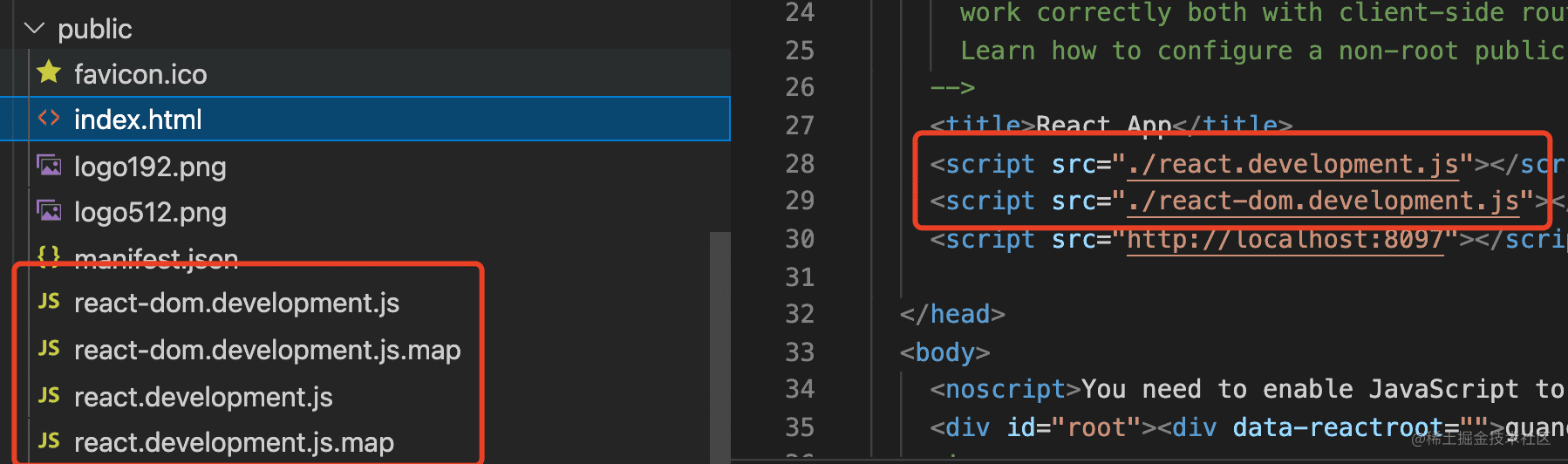
Task: Select index.html in the explorer
Action: coord(138,119)
